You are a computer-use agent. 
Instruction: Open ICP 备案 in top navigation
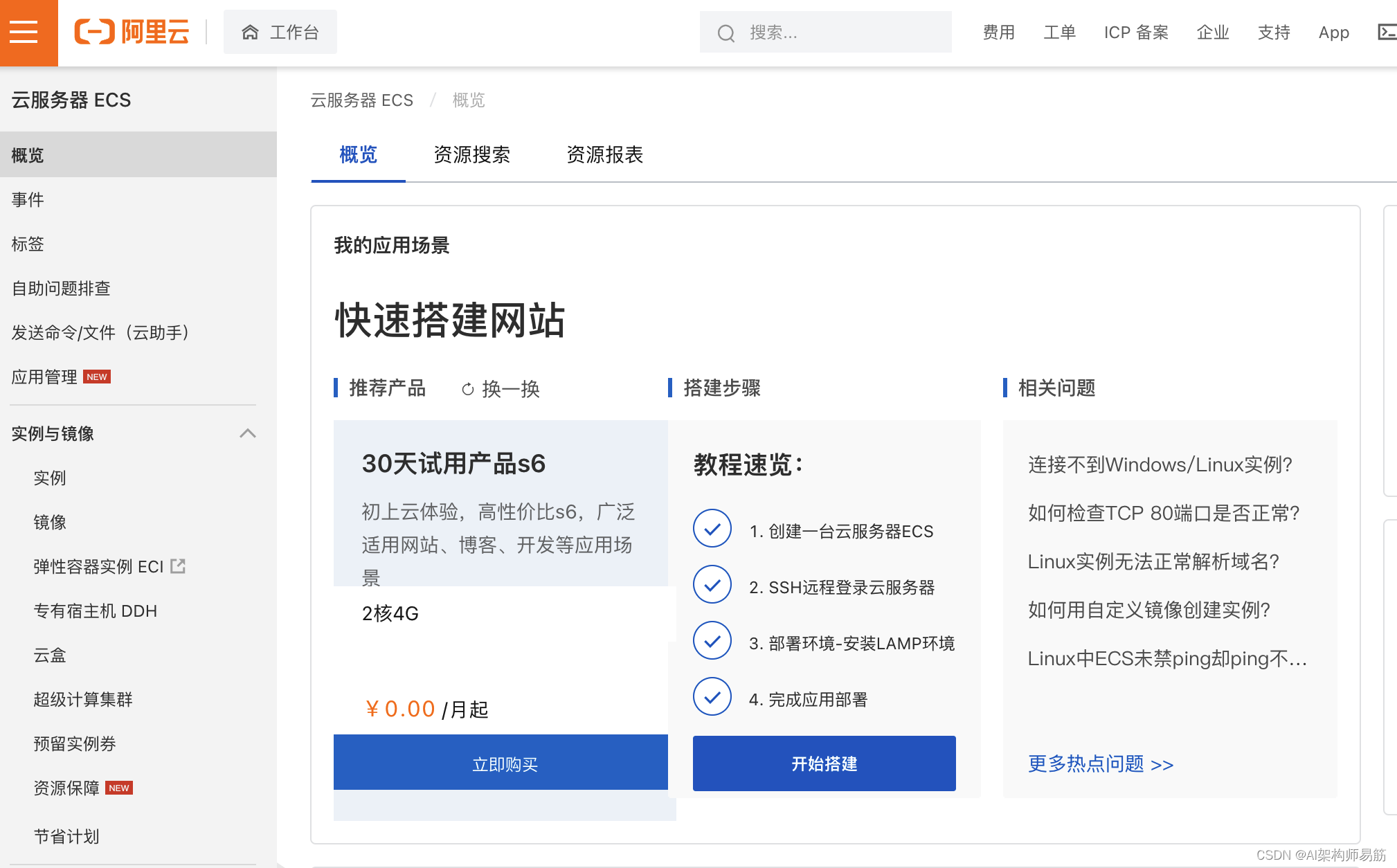[x=1136, y=33]
